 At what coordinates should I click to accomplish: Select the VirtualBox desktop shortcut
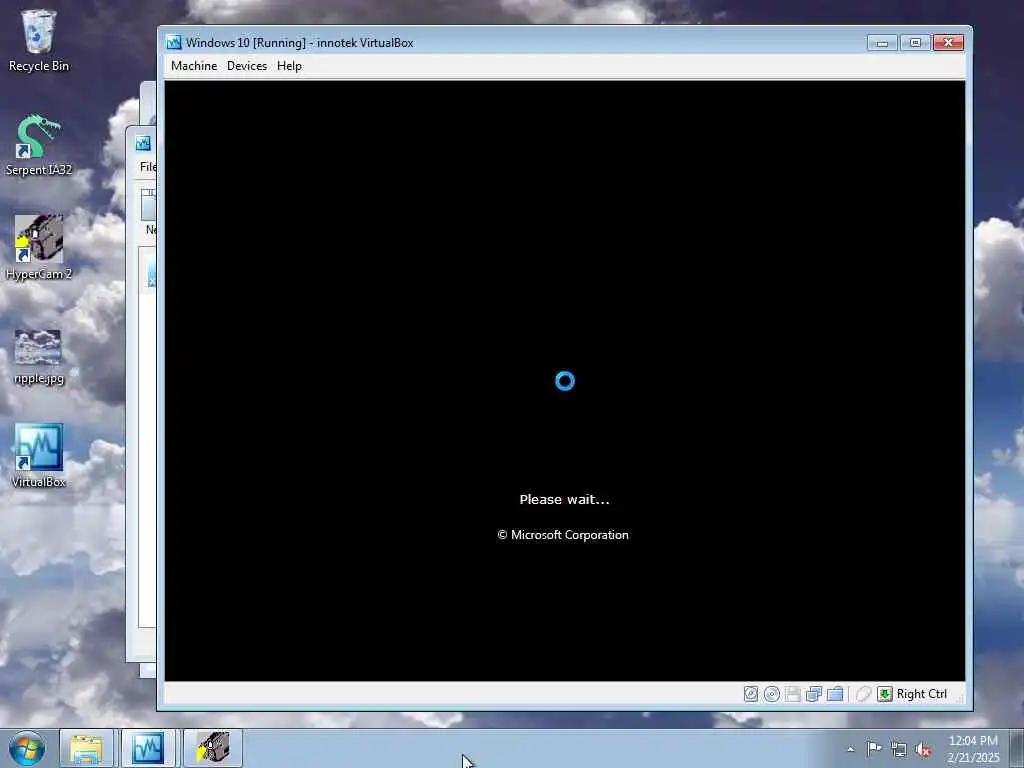39,456
